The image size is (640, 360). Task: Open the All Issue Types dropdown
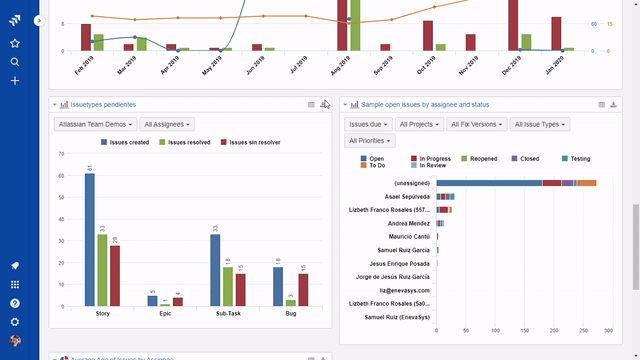(540, 124)
